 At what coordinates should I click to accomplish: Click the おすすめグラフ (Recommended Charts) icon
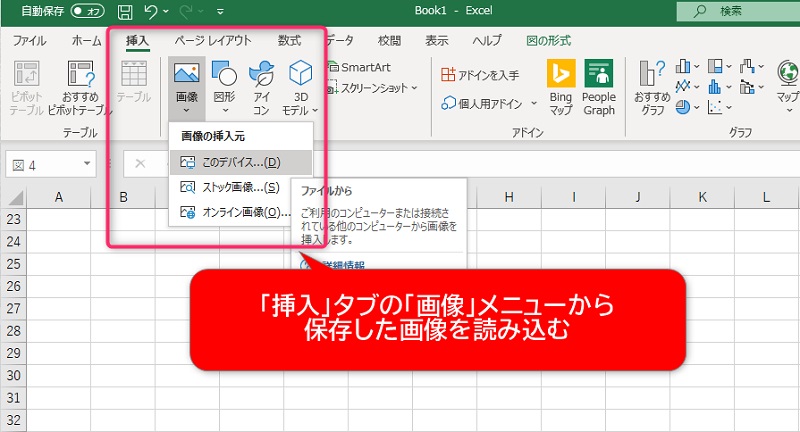click(x=652, y=88)
